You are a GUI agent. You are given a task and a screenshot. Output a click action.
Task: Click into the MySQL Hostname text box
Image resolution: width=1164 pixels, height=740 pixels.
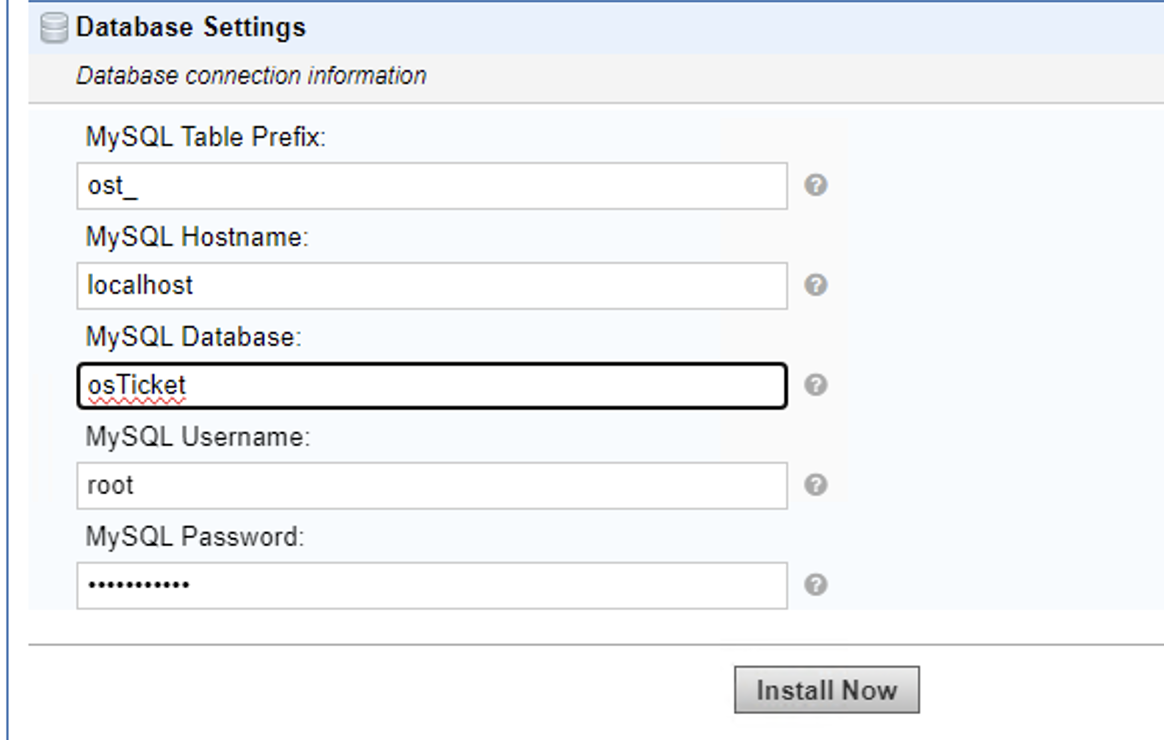coord(431,286)
